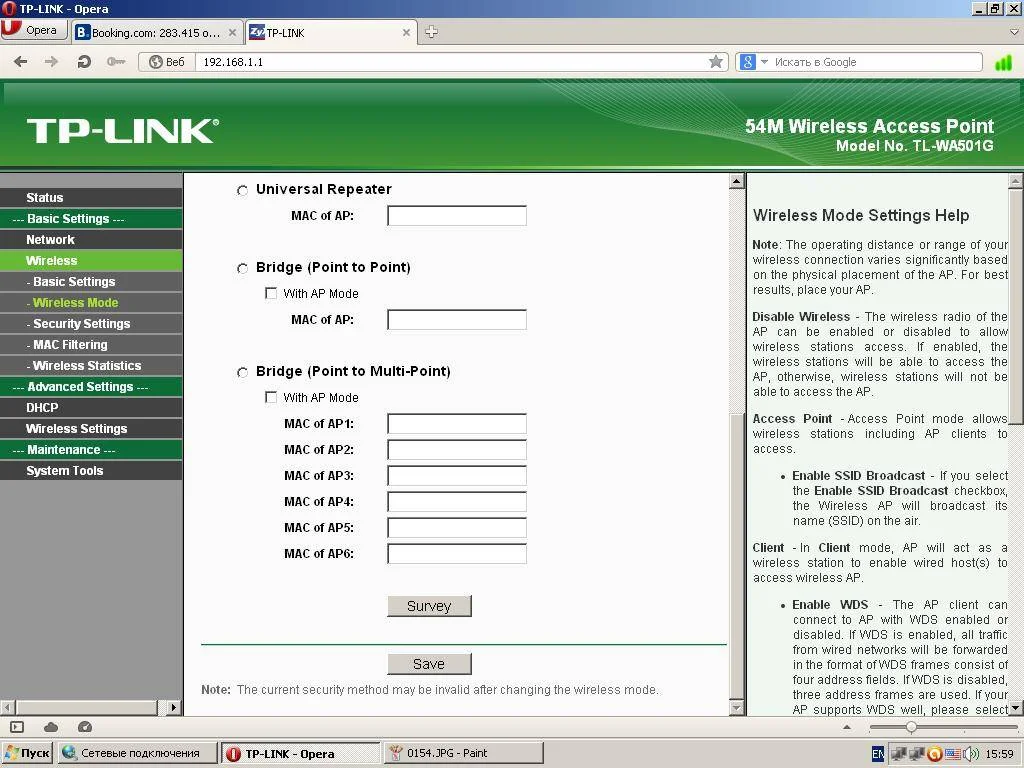Click the password wand key icon

tap(116, 62)
